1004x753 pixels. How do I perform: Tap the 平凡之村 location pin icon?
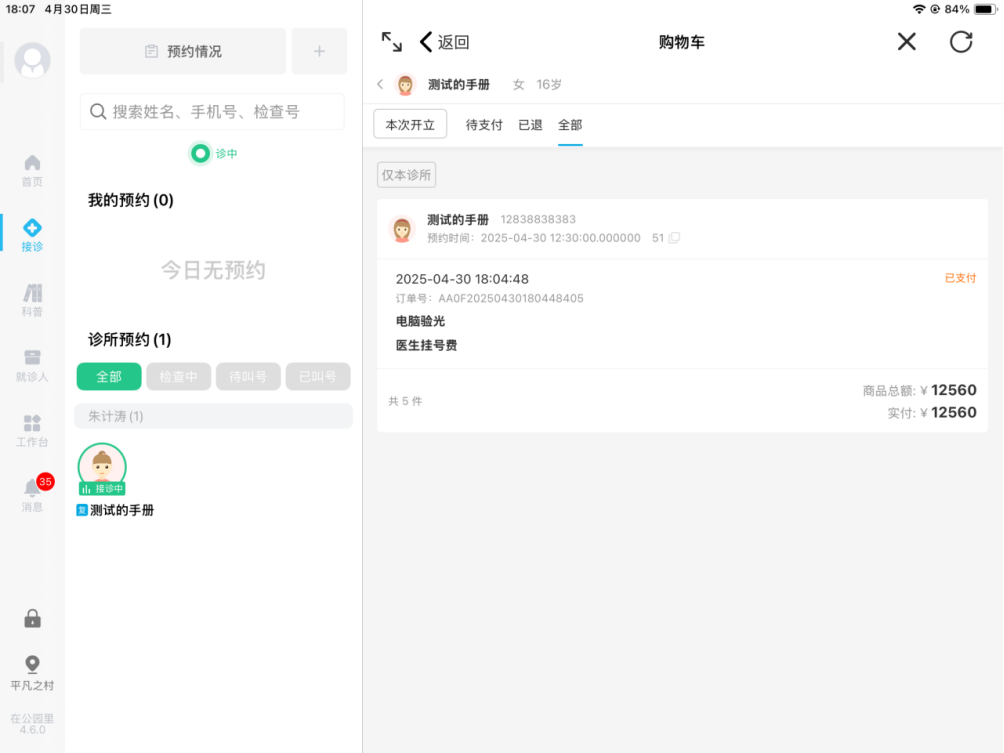(32, 665)
